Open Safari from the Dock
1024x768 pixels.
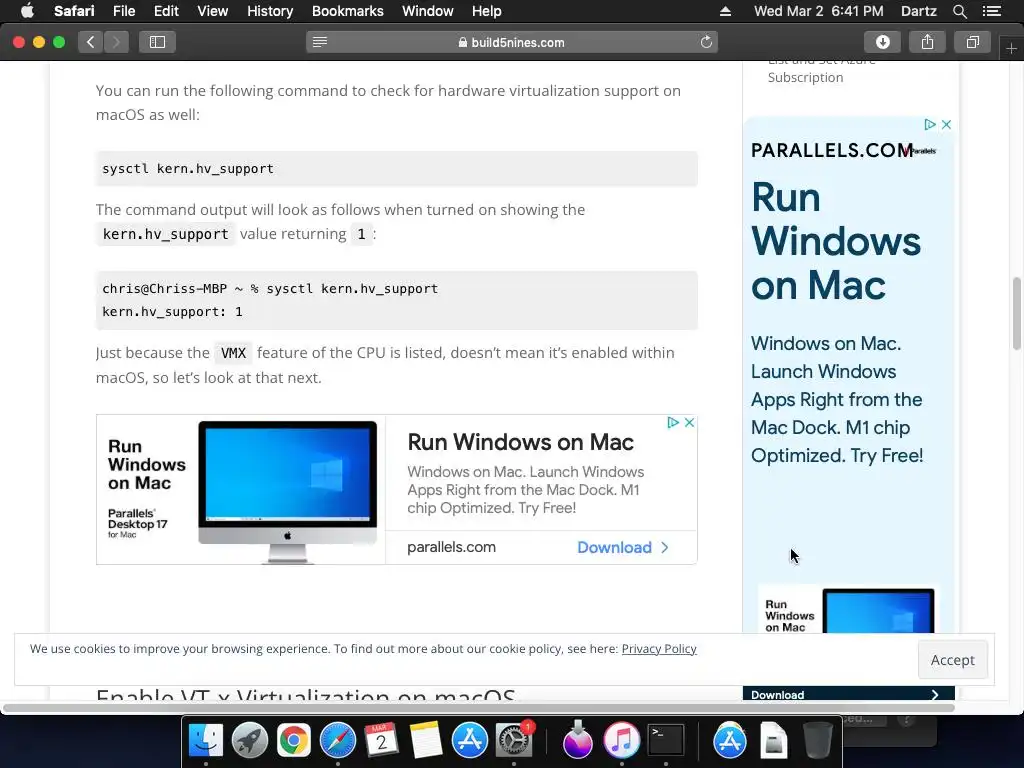coord(338,740)
